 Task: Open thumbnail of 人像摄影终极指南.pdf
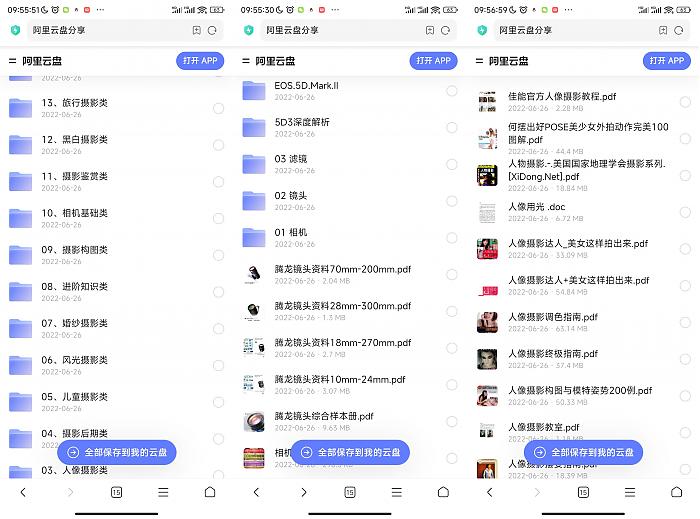pyautogui.click(x=487, y=359)
